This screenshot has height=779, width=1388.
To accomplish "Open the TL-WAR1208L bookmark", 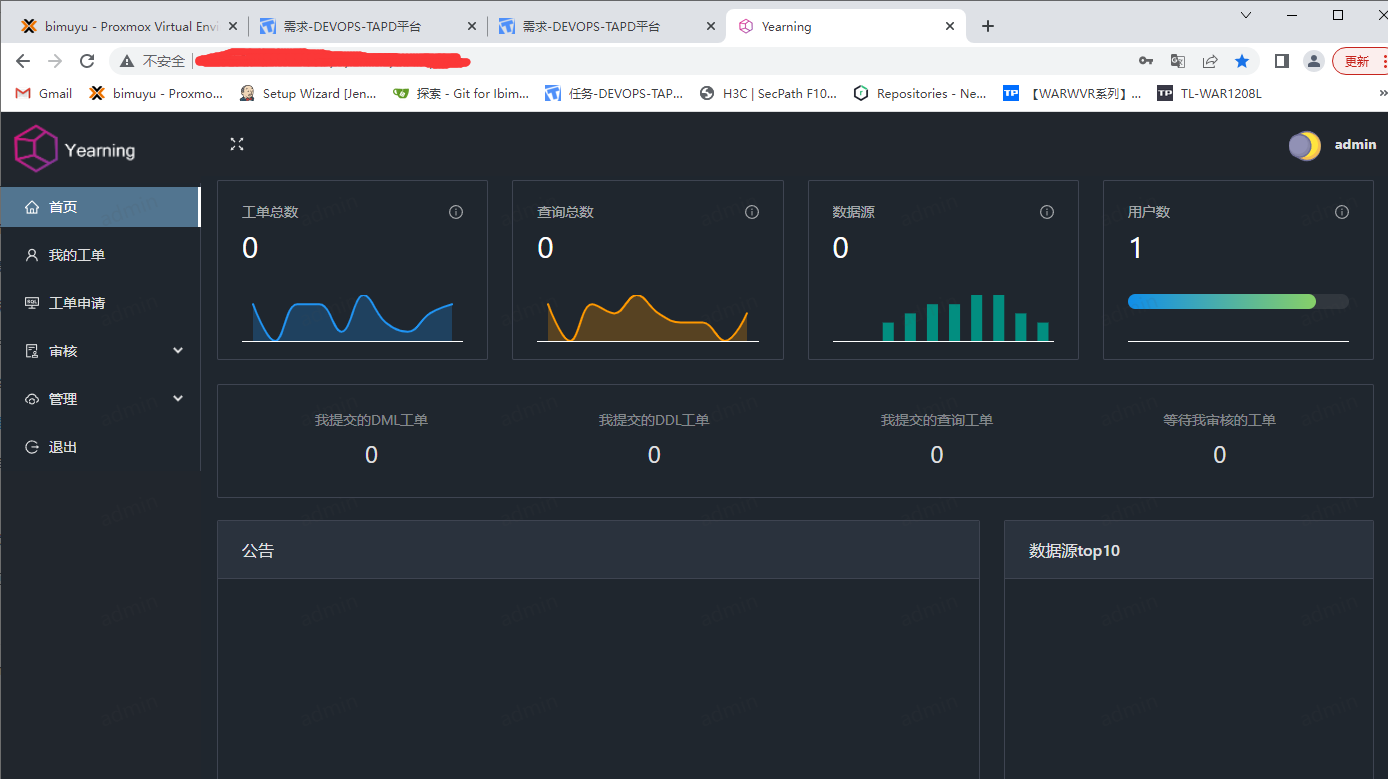I will point(1209,93).
